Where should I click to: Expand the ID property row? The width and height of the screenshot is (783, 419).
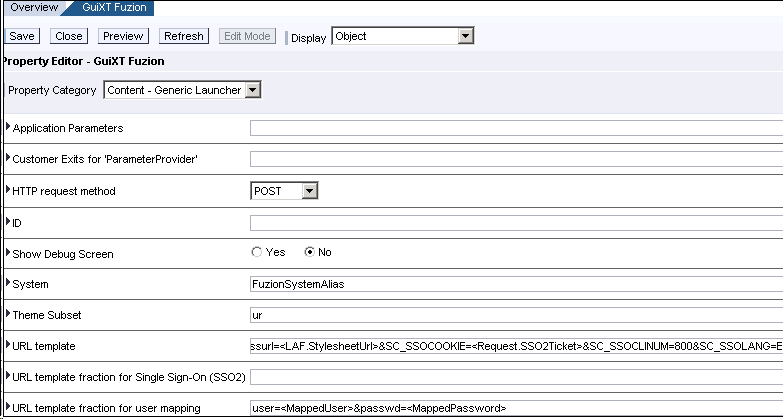click(8, 222)
